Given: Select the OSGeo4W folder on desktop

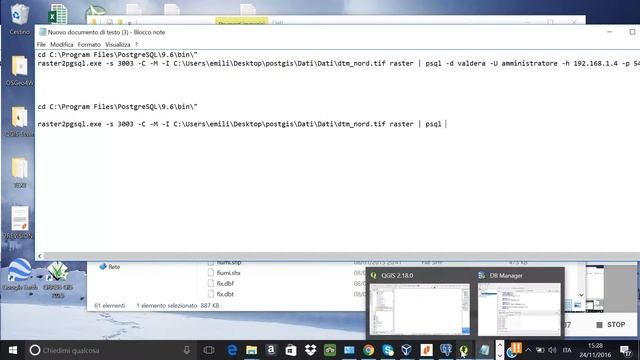Looking at the screenshot, I should (19, 71).
